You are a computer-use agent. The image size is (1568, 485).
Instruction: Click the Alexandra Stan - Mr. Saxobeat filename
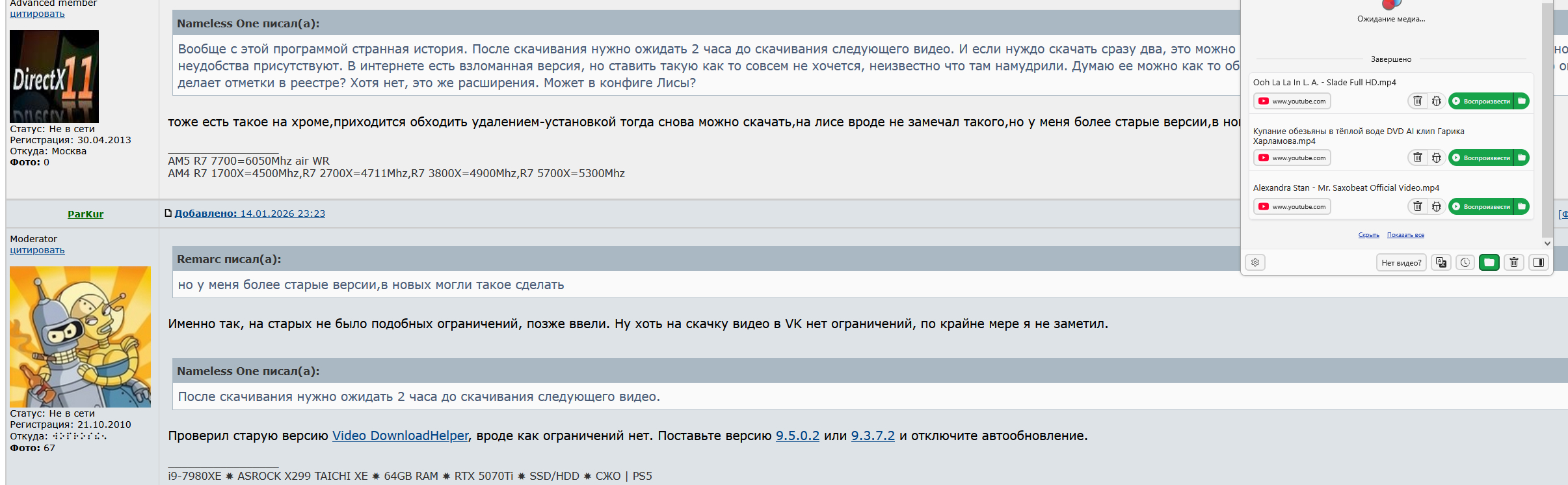tap(1346, 187)
